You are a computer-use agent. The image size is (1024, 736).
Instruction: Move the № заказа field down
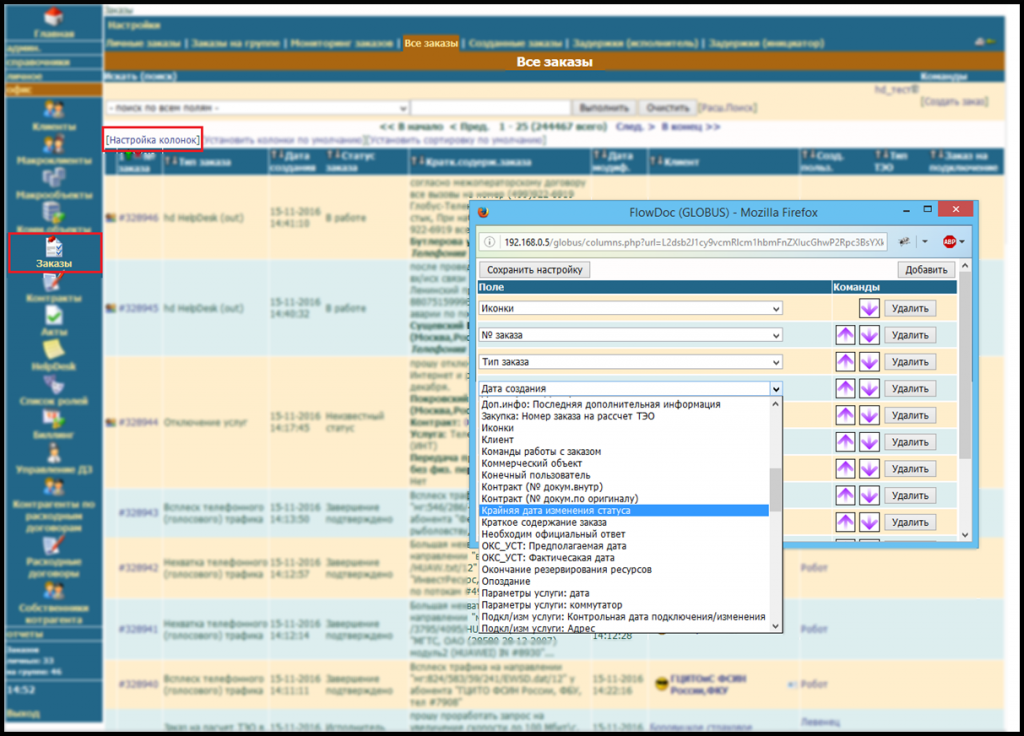[869, 335]
